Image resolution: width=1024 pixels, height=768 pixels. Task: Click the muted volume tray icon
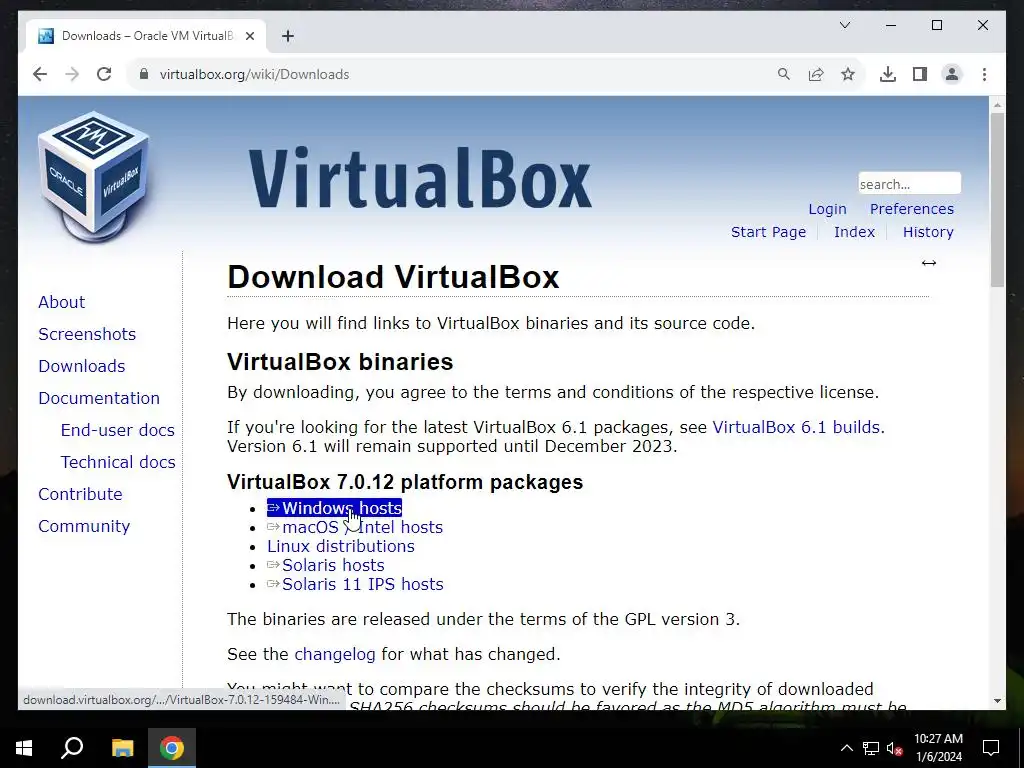894,748
